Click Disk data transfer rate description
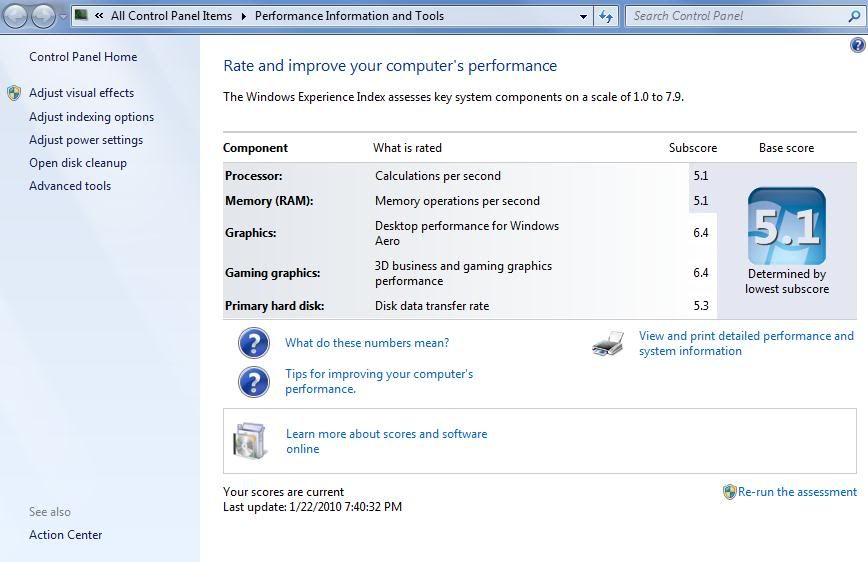 [432, 306]
